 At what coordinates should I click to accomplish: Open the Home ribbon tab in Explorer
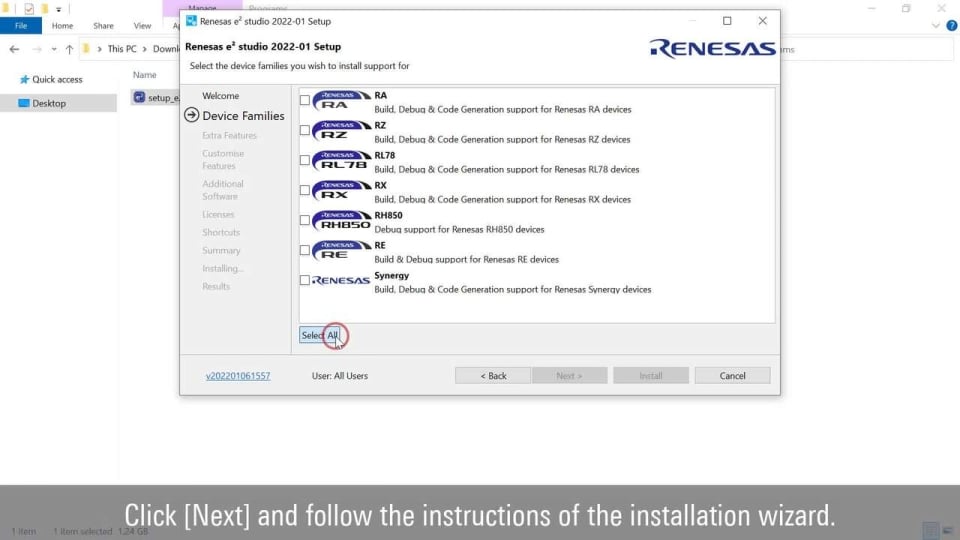62,26
